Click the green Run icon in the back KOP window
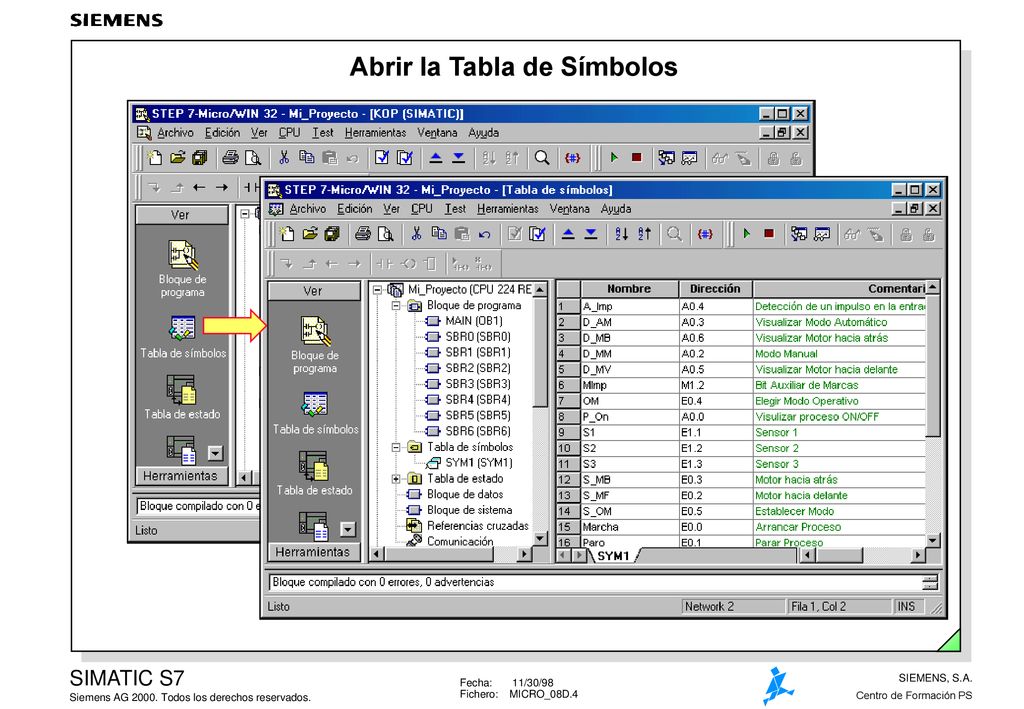 click(x=614, y=157)
